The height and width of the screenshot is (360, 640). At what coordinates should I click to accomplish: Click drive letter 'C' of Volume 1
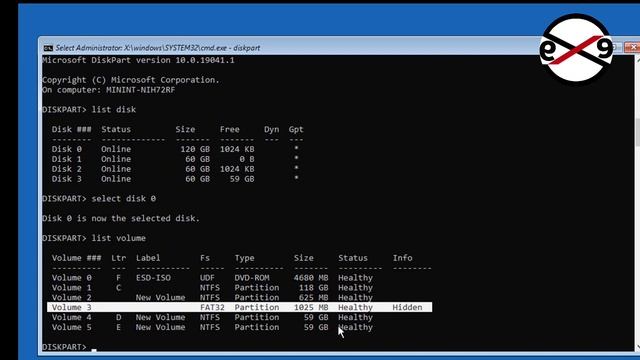(118, 288)
